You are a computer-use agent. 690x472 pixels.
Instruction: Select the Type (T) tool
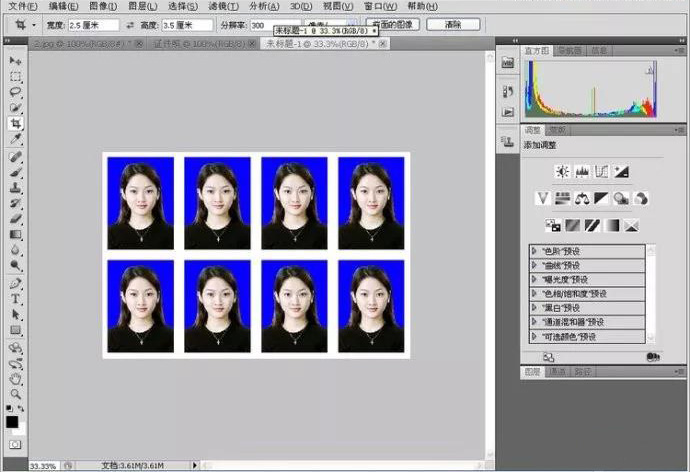tap(16, 298)
